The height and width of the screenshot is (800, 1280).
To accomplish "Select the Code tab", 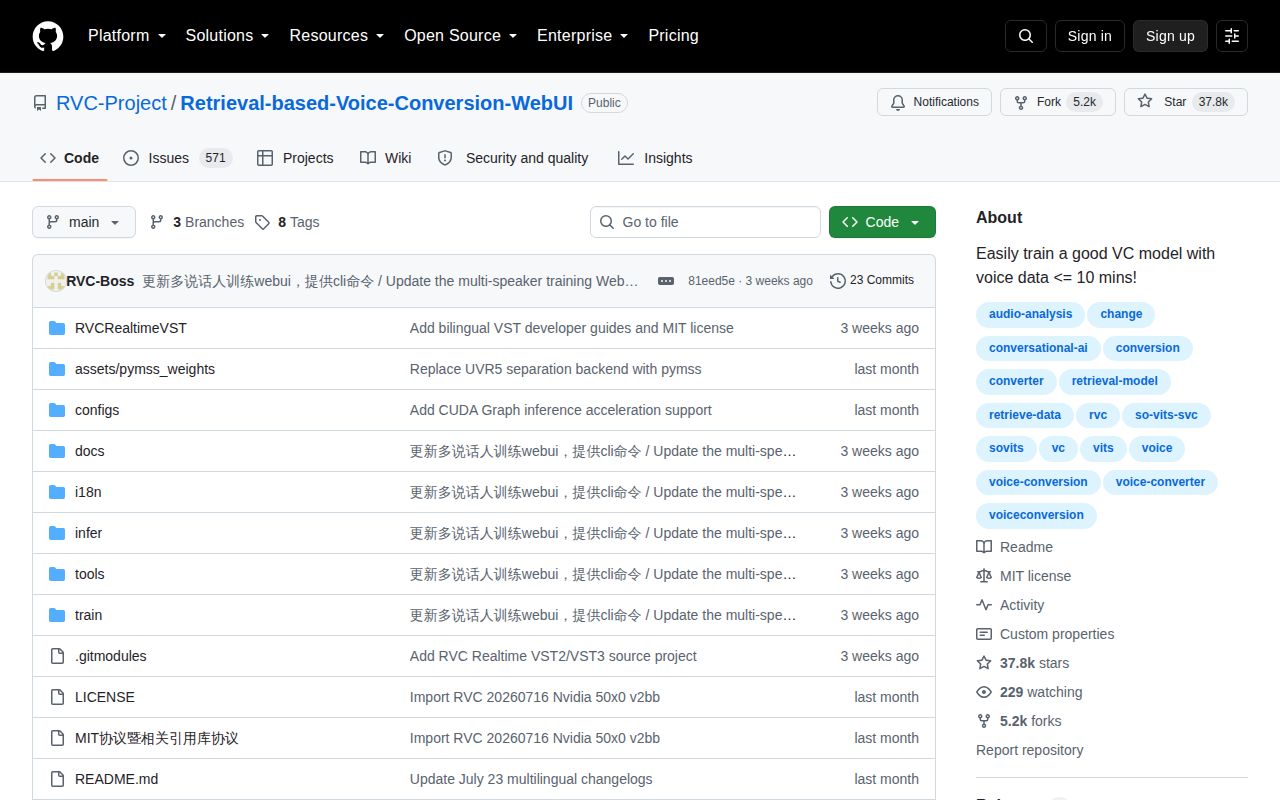I will (70, 158).
